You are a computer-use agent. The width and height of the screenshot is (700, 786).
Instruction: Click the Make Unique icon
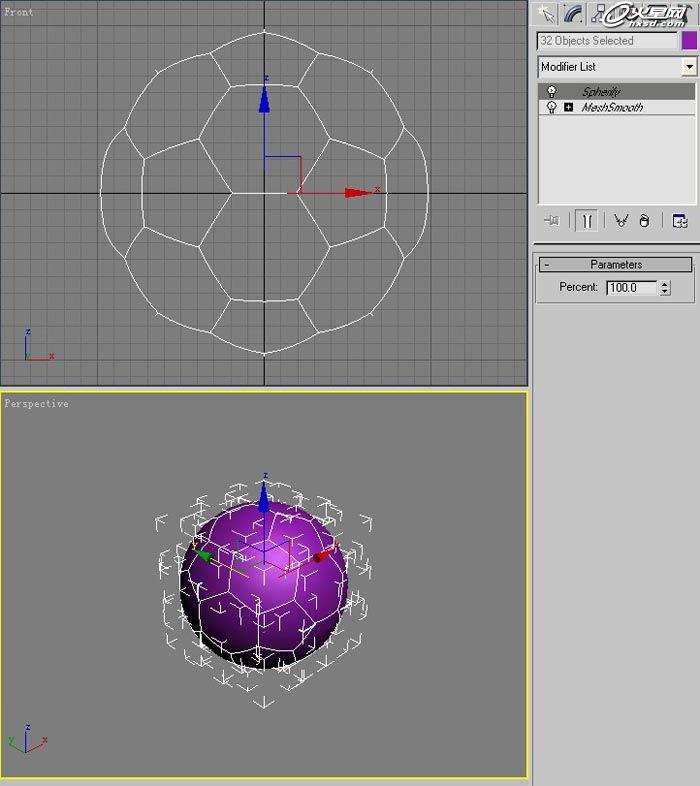coord(621,221)
